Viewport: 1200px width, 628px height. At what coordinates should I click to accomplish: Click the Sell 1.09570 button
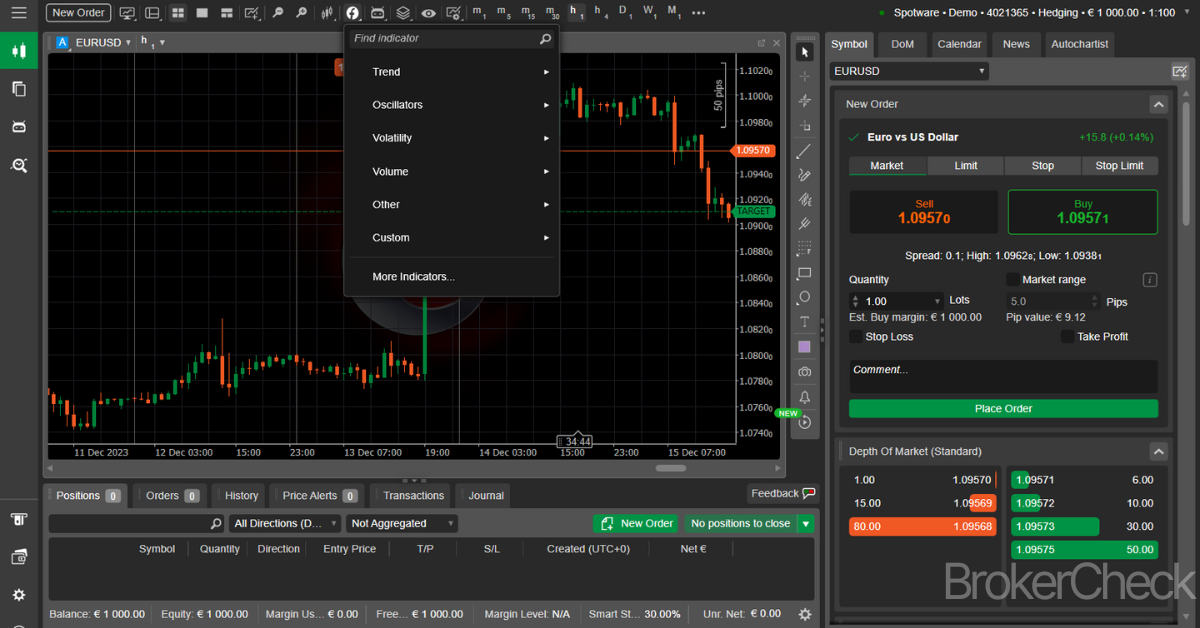tap(924, 212)
